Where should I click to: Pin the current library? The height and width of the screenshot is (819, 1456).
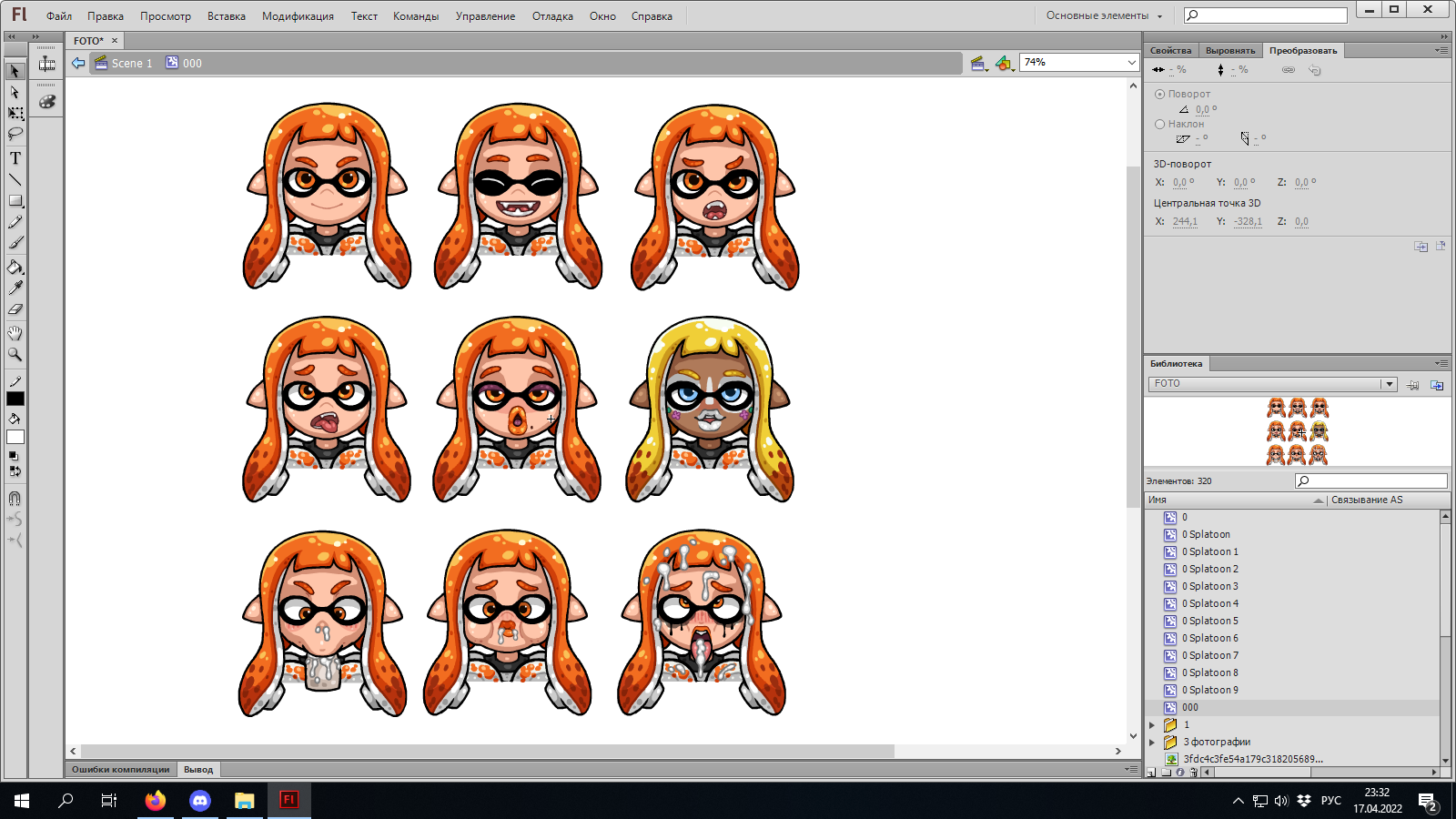click(x=1412, y=385)
